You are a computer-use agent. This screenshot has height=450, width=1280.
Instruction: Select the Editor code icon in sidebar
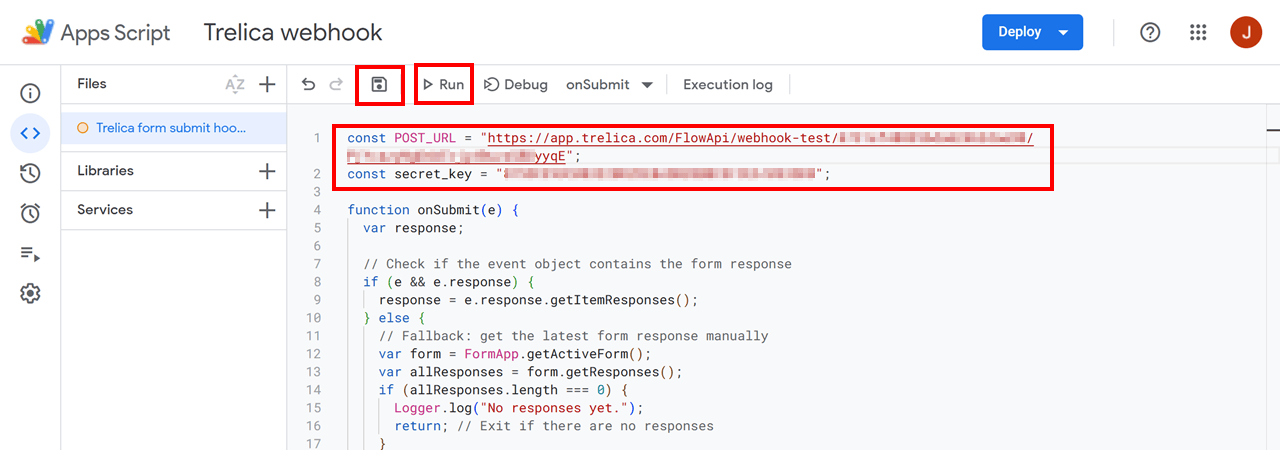pyautogui.click(x=30, y=133)
